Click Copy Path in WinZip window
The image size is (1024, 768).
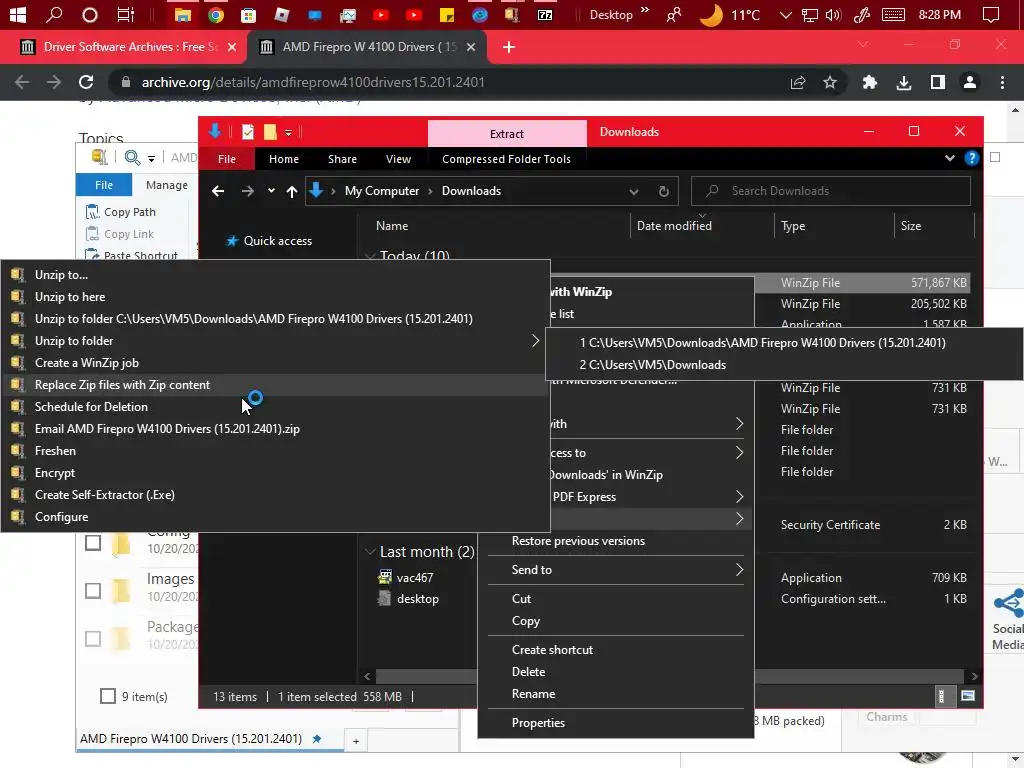pos(121,212)
